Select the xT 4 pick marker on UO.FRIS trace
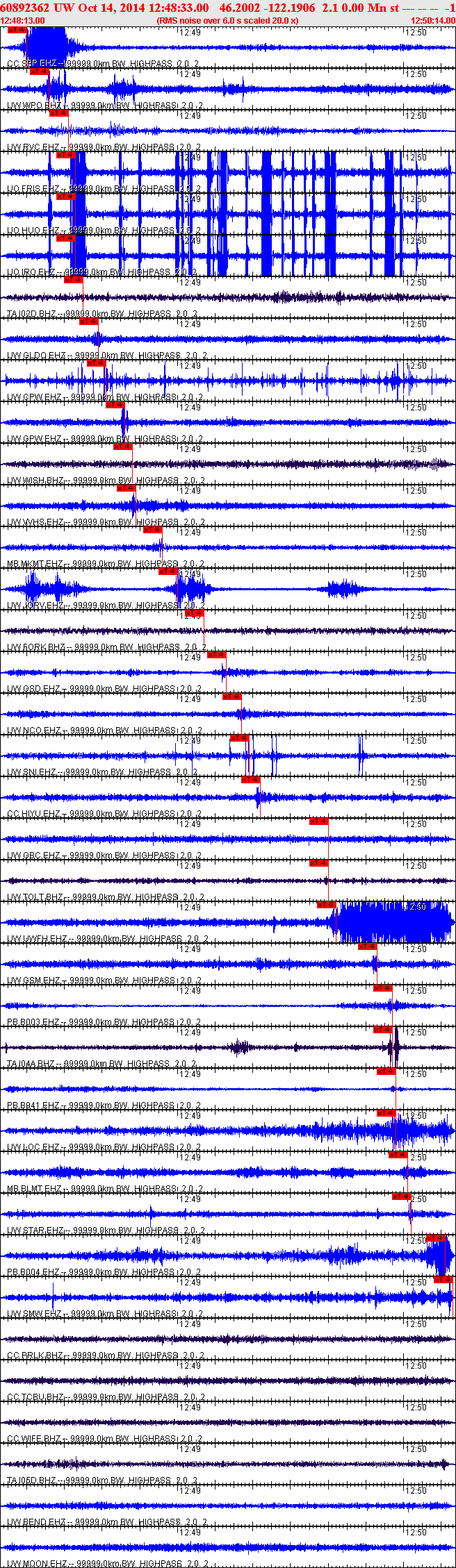Screen dimensions: 456x1568 65,155
